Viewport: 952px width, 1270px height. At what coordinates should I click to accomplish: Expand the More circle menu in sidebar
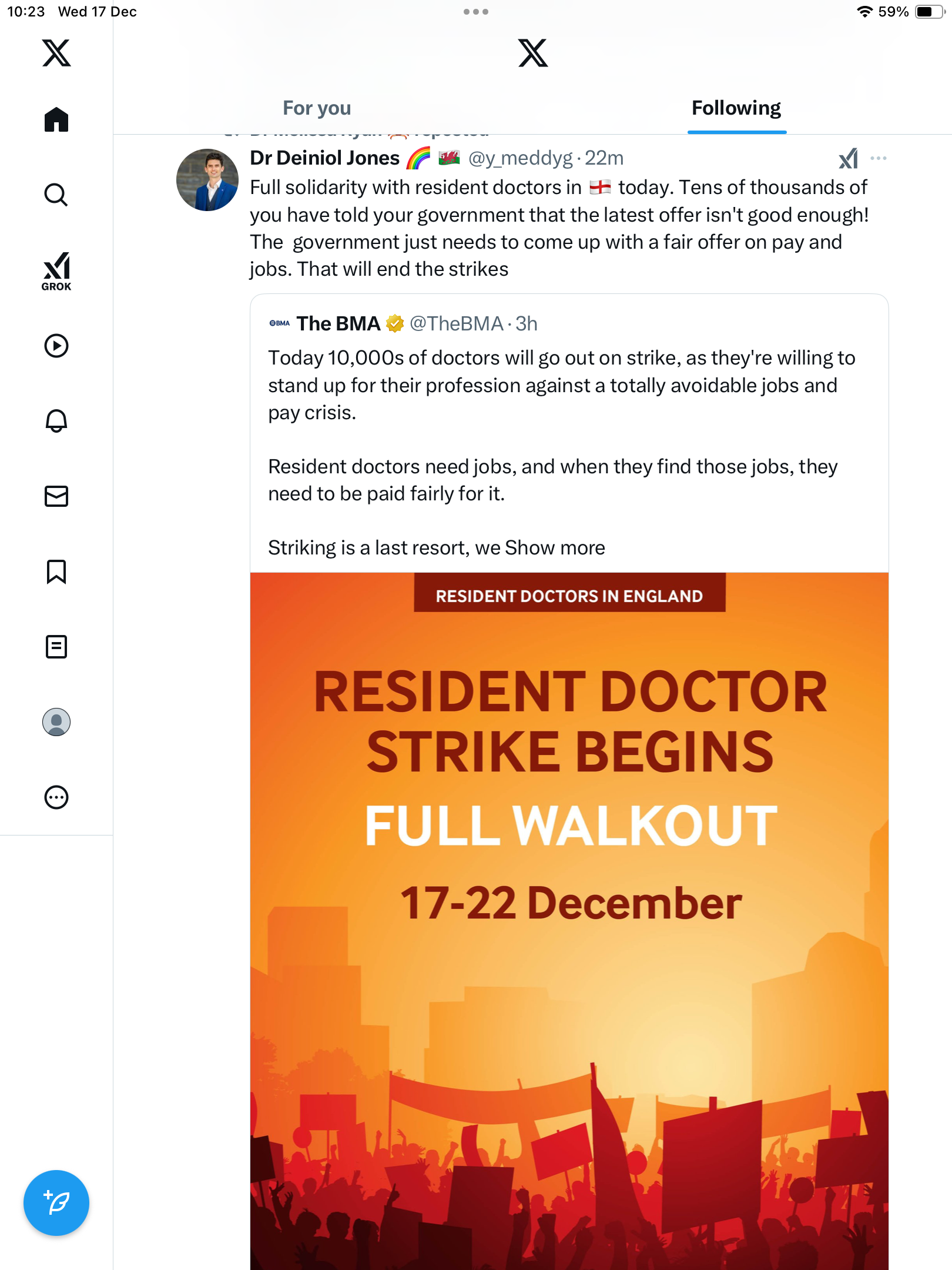click(56, 797)
